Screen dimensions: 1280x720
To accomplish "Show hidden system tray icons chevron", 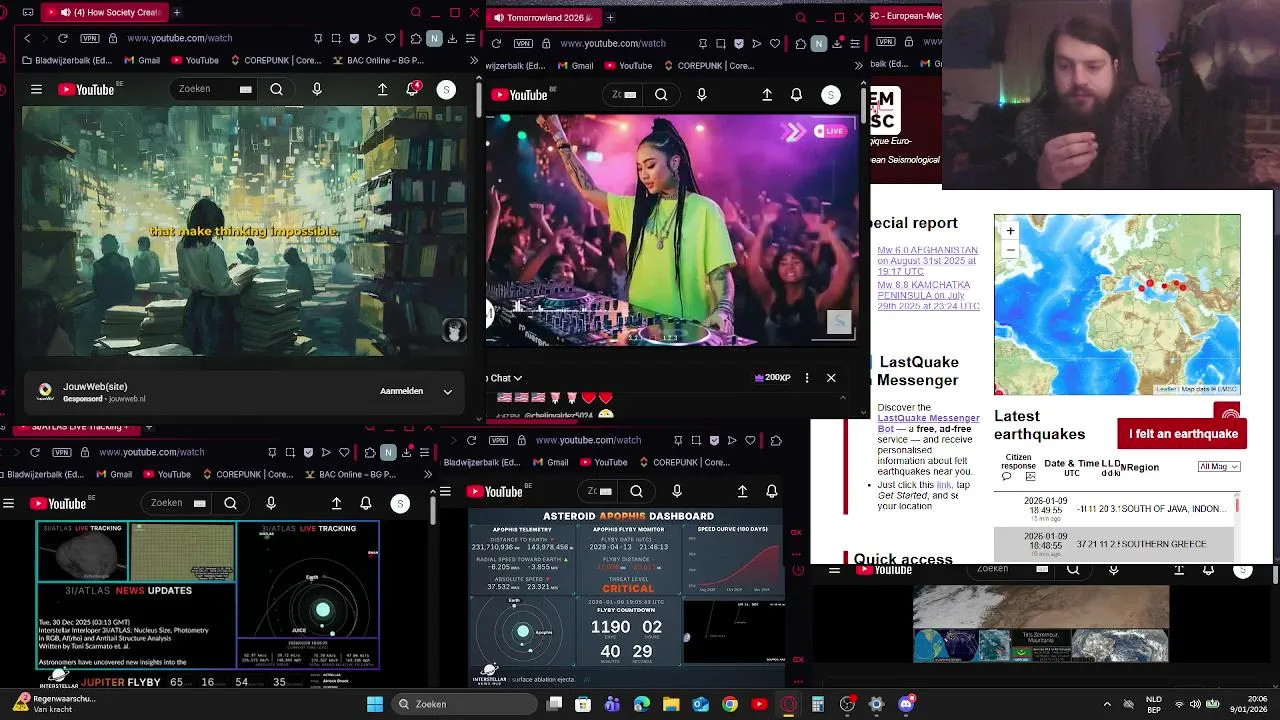I will pyautogui.click(x=1107, y=704).
